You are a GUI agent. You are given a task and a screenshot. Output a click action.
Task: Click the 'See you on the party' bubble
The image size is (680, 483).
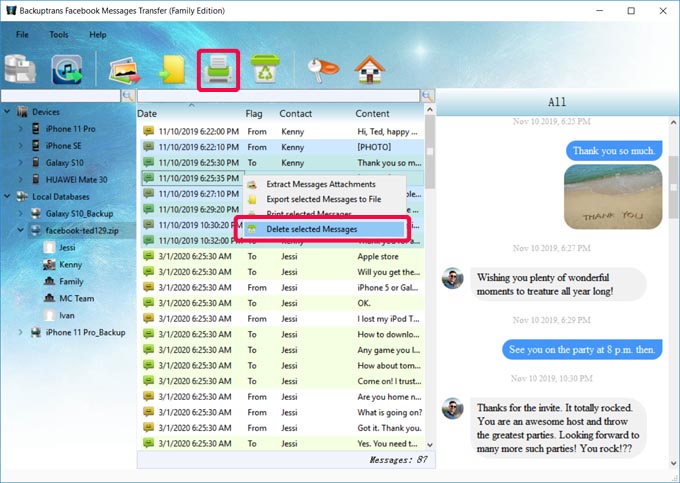click(x=582, y=349)
